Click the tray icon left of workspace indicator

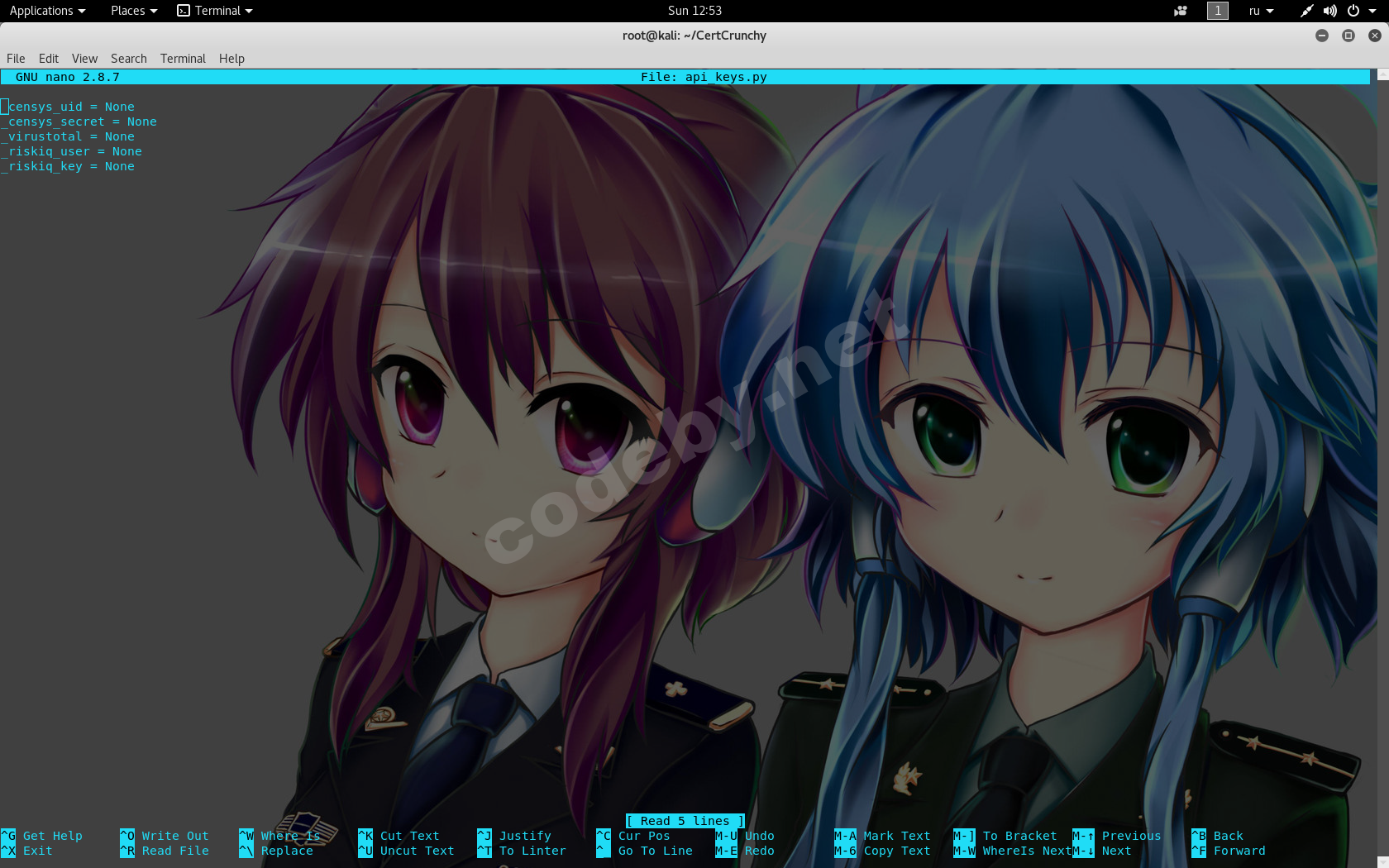1181,11
